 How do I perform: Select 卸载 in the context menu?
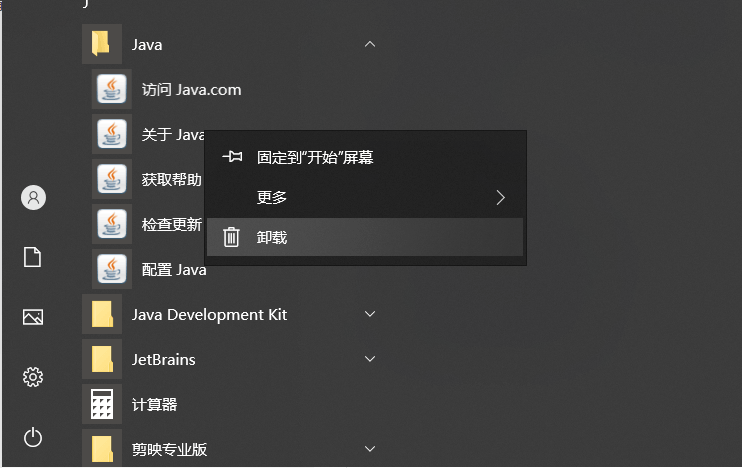click(x=365, y=237)
